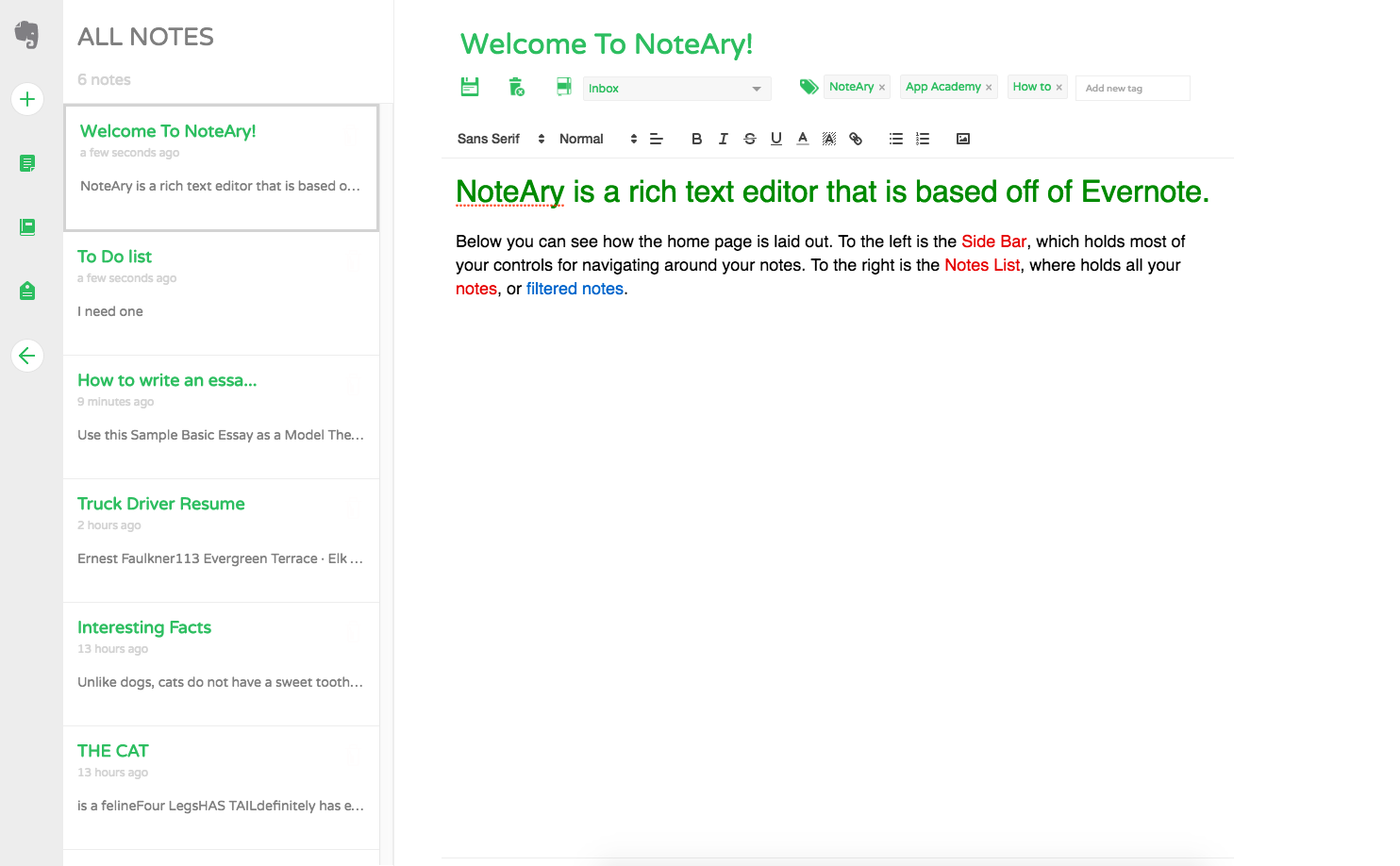Open the Tags icon in sidebar
1400x866 pixels.
tap(27, 291)
